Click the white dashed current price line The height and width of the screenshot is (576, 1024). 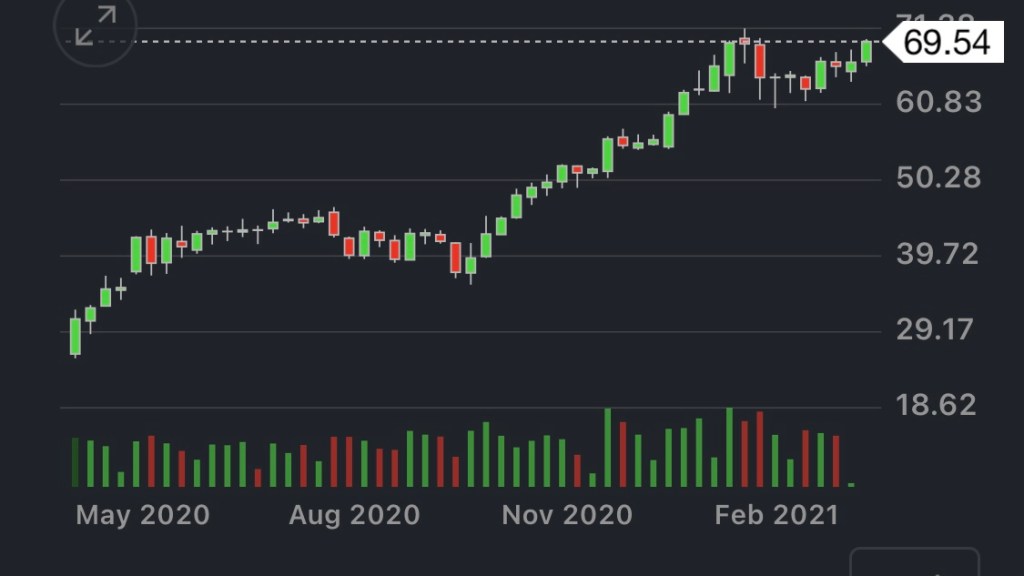pos(400,42)
